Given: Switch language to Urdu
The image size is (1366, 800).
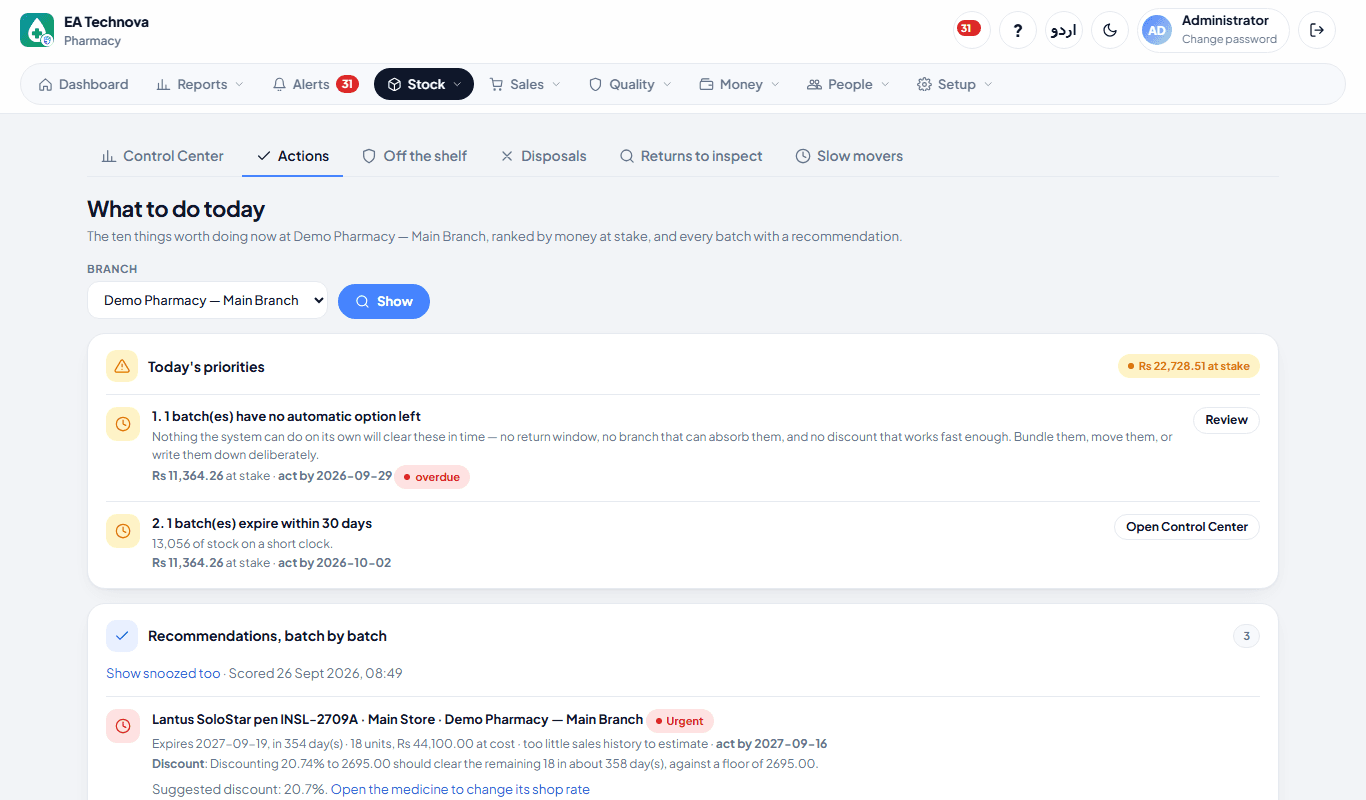Looking at the screenshot, I should click(x=1064, y=30).
